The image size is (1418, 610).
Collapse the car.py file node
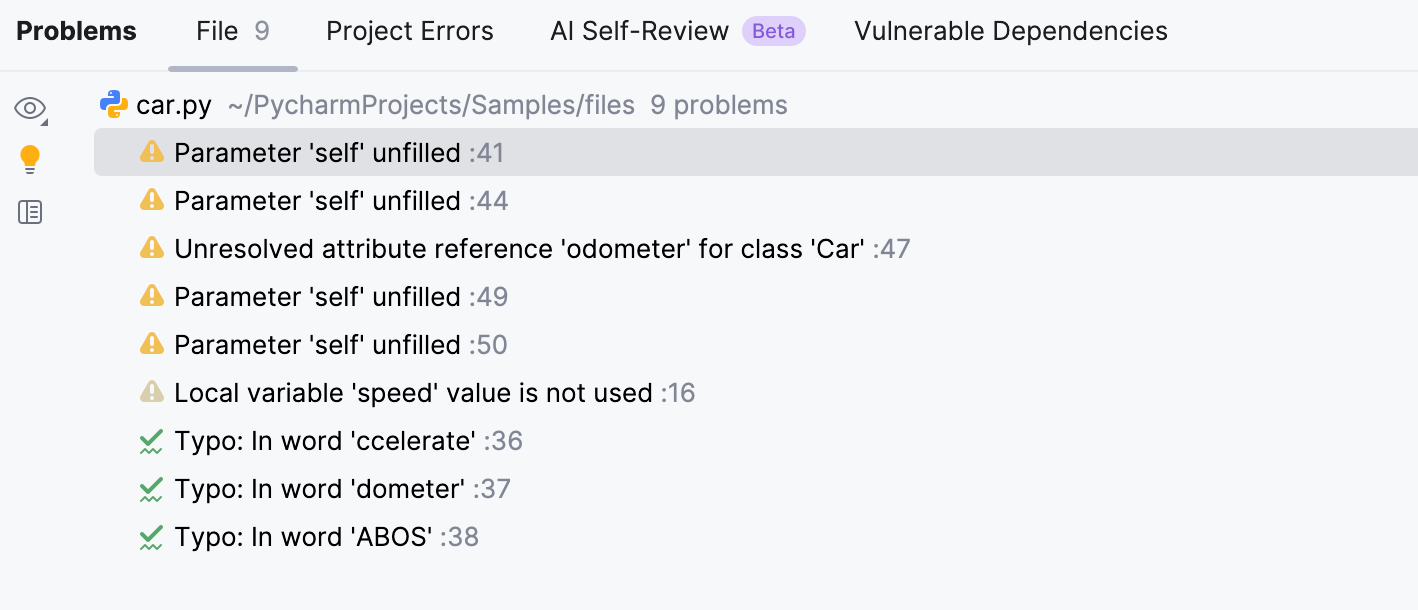[x=174, y=105]
